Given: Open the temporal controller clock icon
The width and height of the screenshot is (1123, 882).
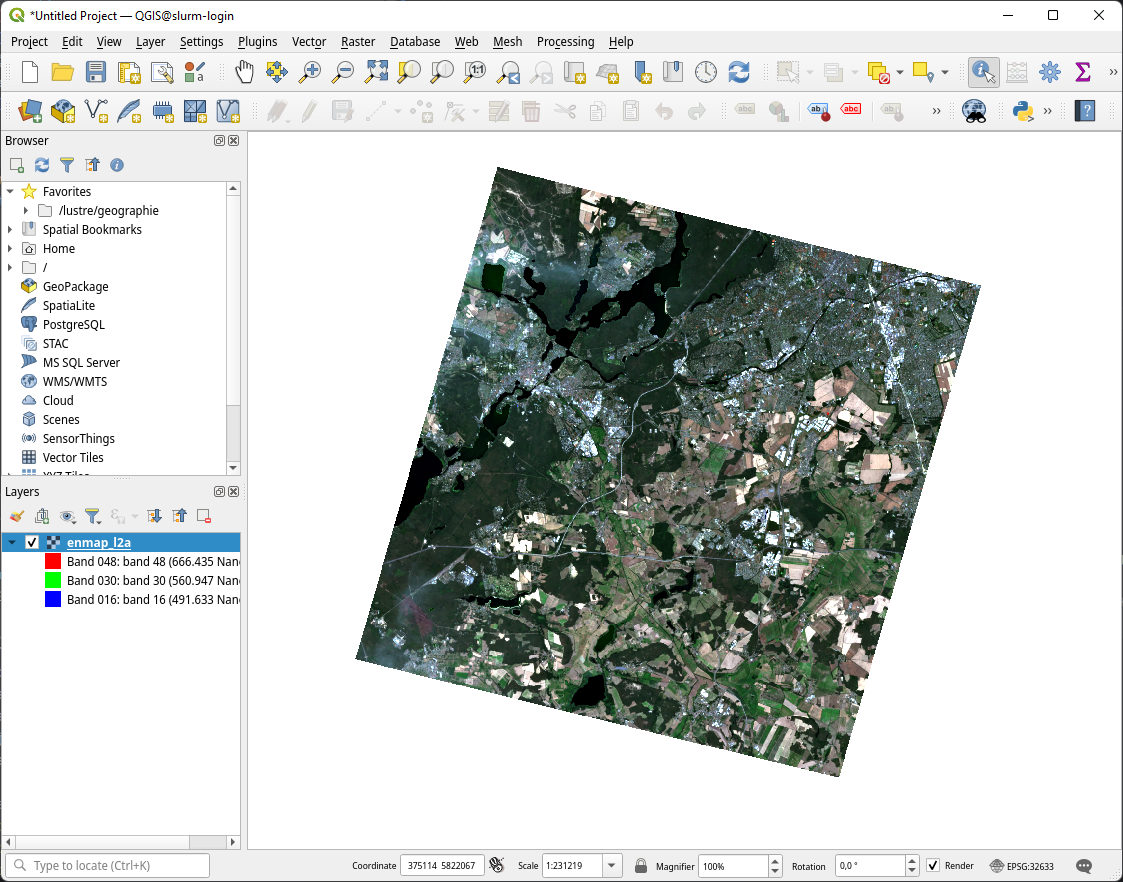Looking at the screenshot, I should pos(705,72).
